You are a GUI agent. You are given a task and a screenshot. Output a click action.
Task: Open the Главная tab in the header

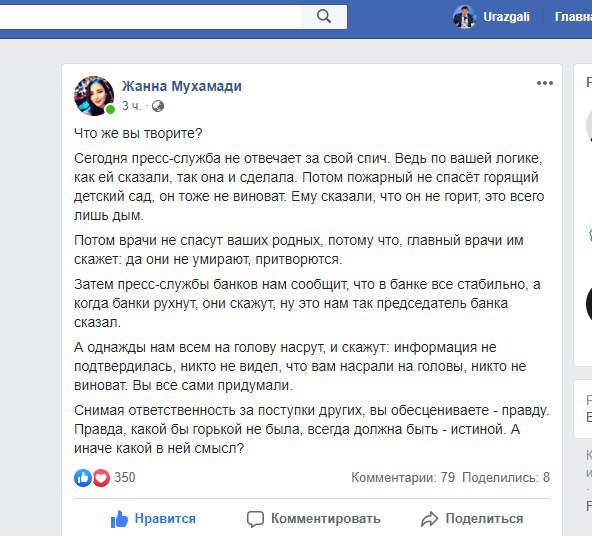coord(573,17)
